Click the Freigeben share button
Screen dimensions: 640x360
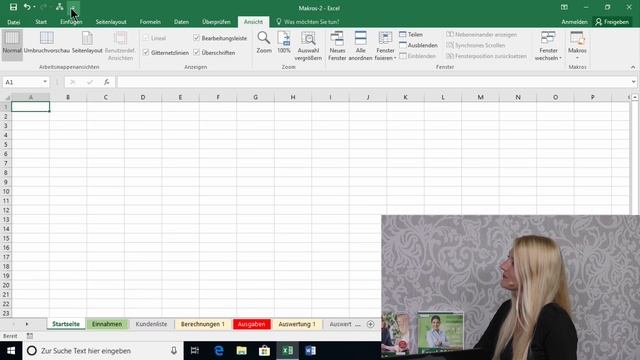pyautogui.click(x=612, y=22)
